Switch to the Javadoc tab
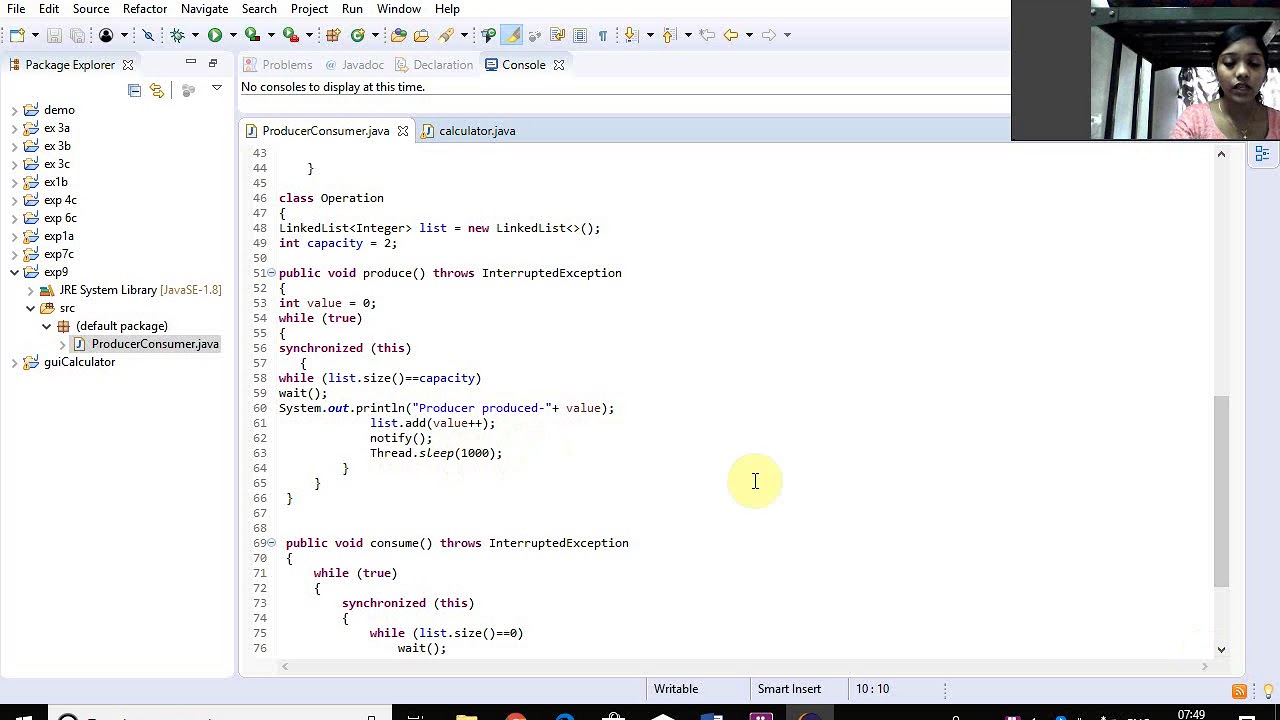 click(353, 65)
